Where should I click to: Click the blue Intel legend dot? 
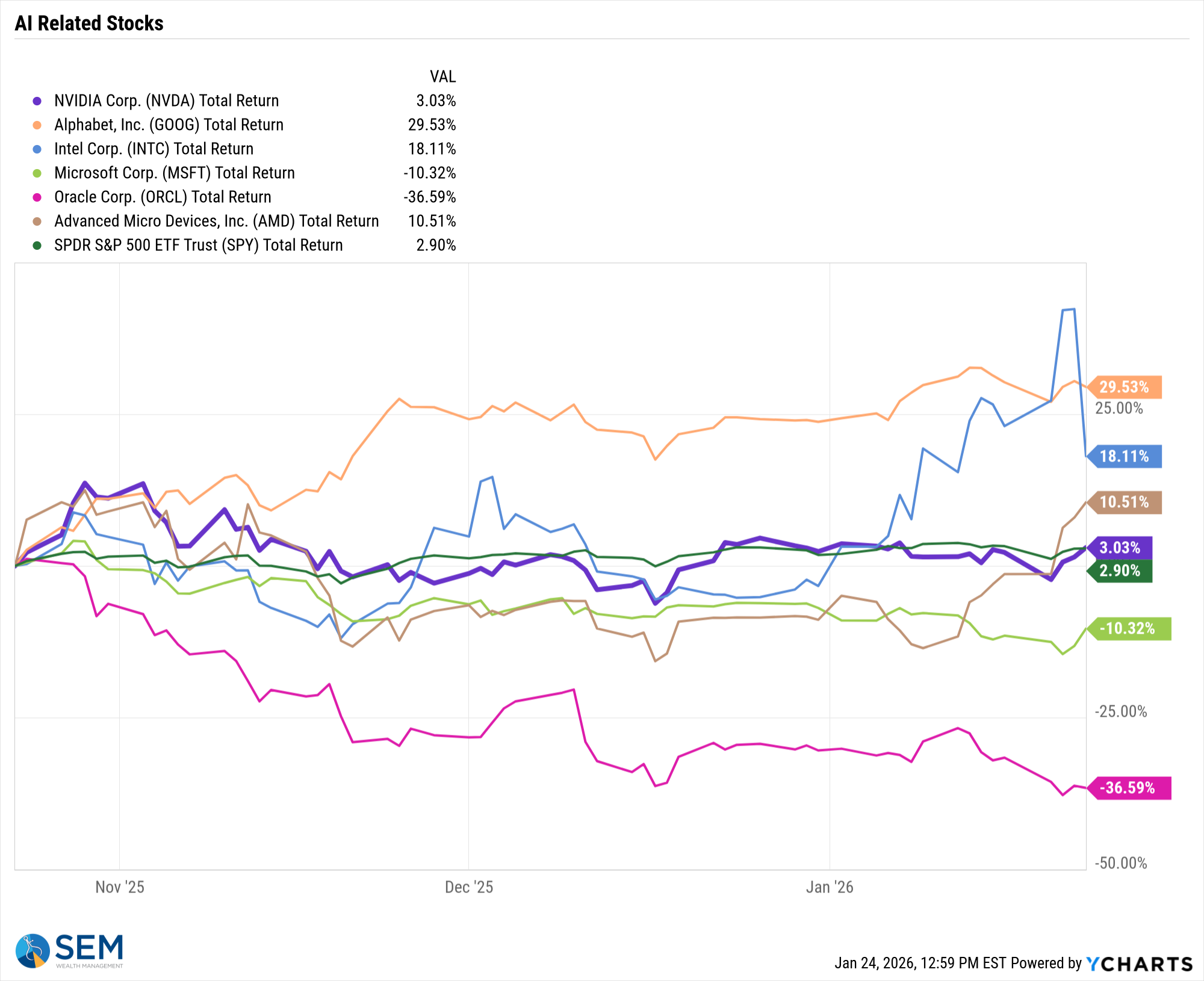point(37,149)
